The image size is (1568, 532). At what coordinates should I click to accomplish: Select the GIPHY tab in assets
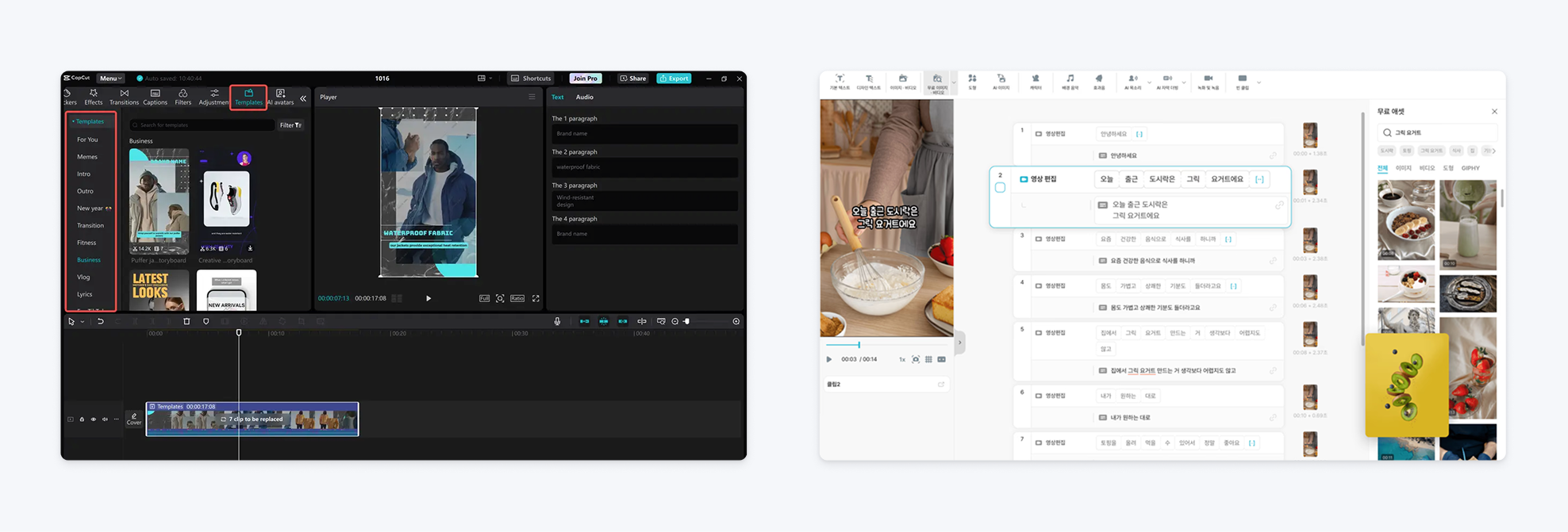pos(1470,168)
